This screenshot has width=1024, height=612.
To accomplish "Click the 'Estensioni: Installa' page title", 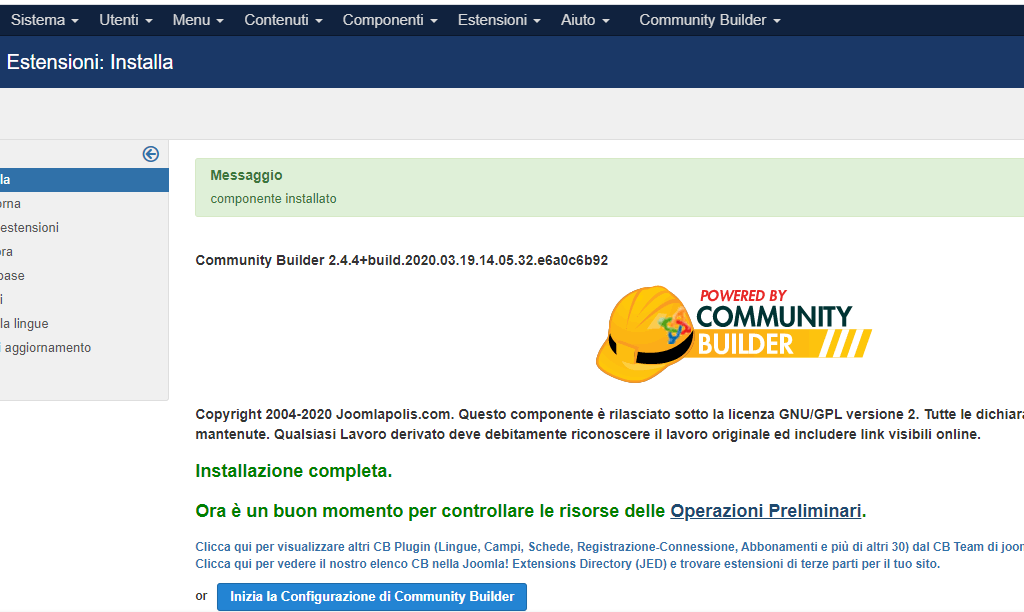I will (x=90, y=62).
